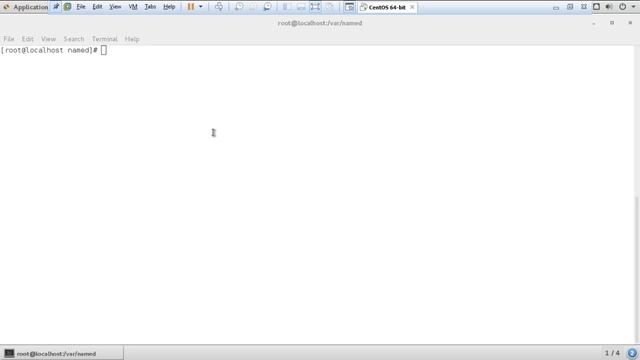Close the CentOS 64-bit tab
640x360 pixels.
click(412, 7)
